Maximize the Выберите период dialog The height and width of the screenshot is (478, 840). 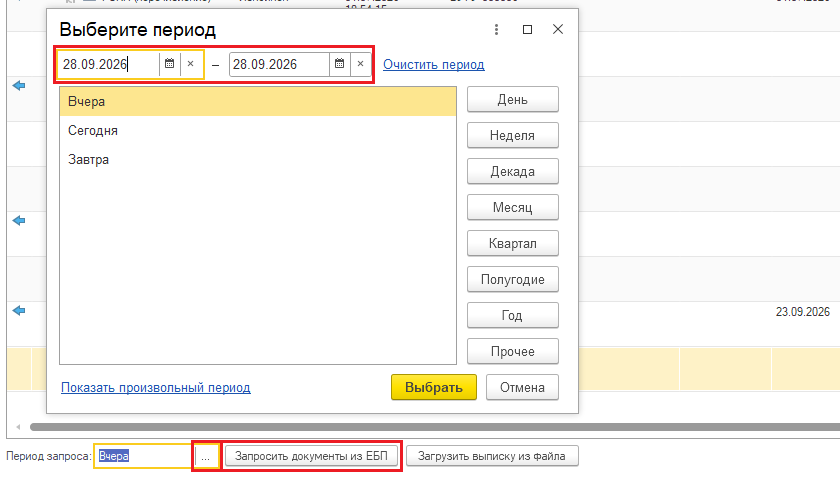[527, 29]
